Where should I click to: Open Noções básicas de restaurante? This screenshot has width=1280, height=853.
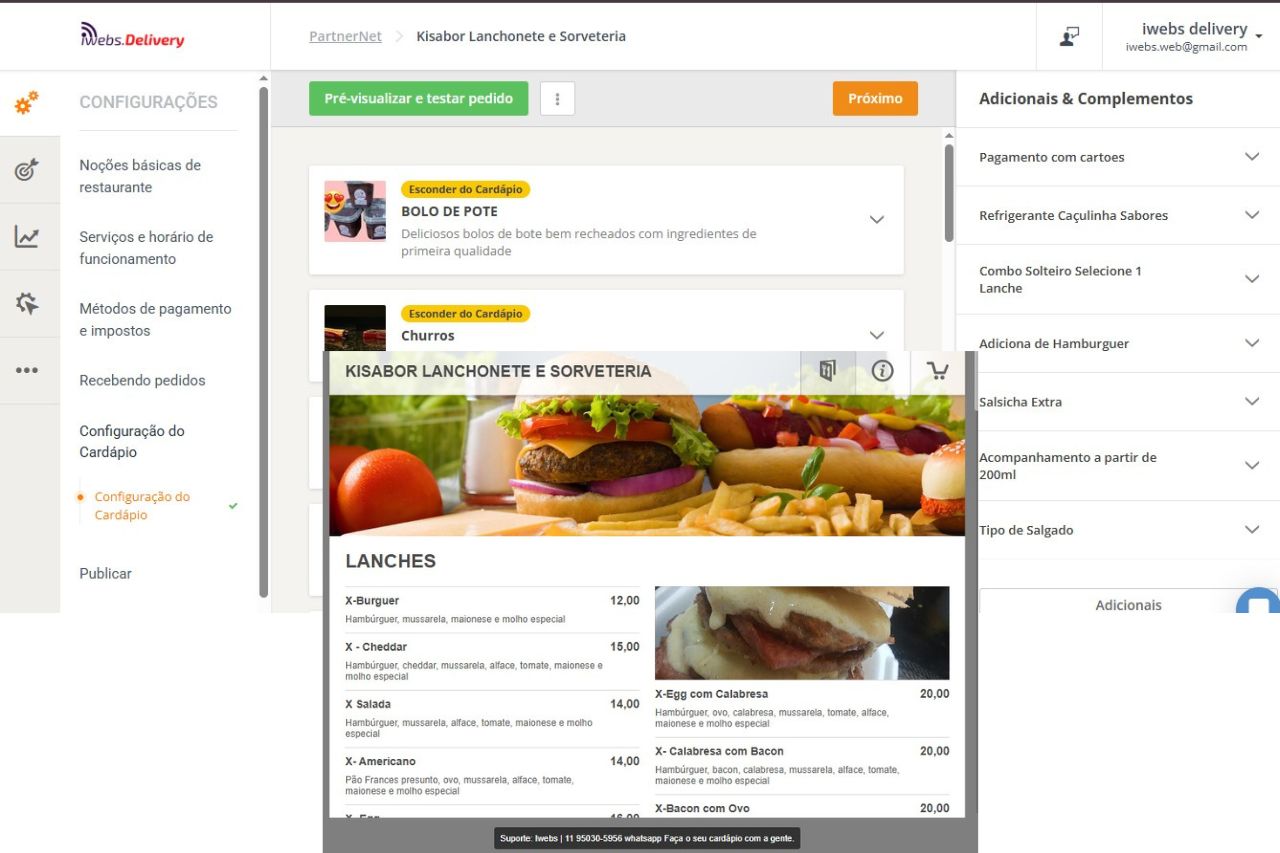[140, 176]
